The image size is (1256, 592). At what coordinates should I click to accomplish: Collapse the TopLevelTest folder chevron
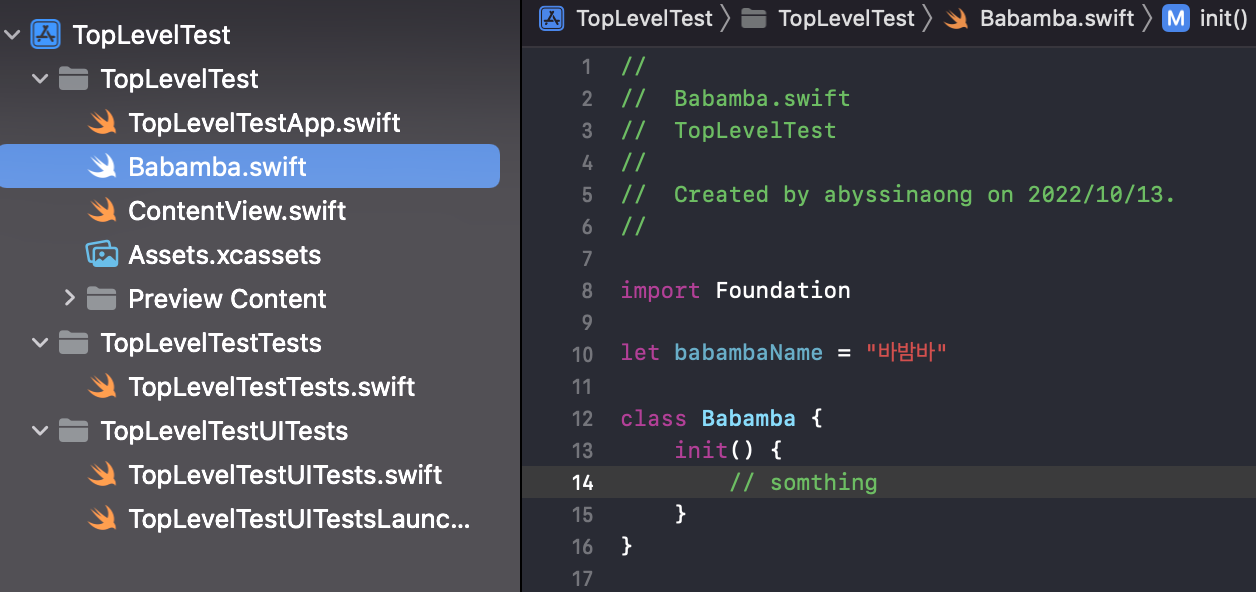pyautogui.click(x=41, y=79)
